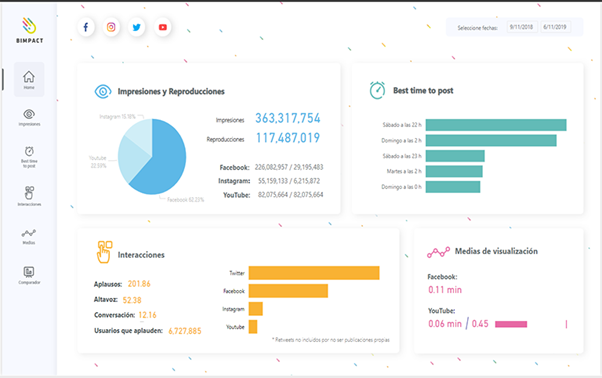Click the Facebook 0.11 min value
This screenshot has width=602, height=378.
pos(445,290)
